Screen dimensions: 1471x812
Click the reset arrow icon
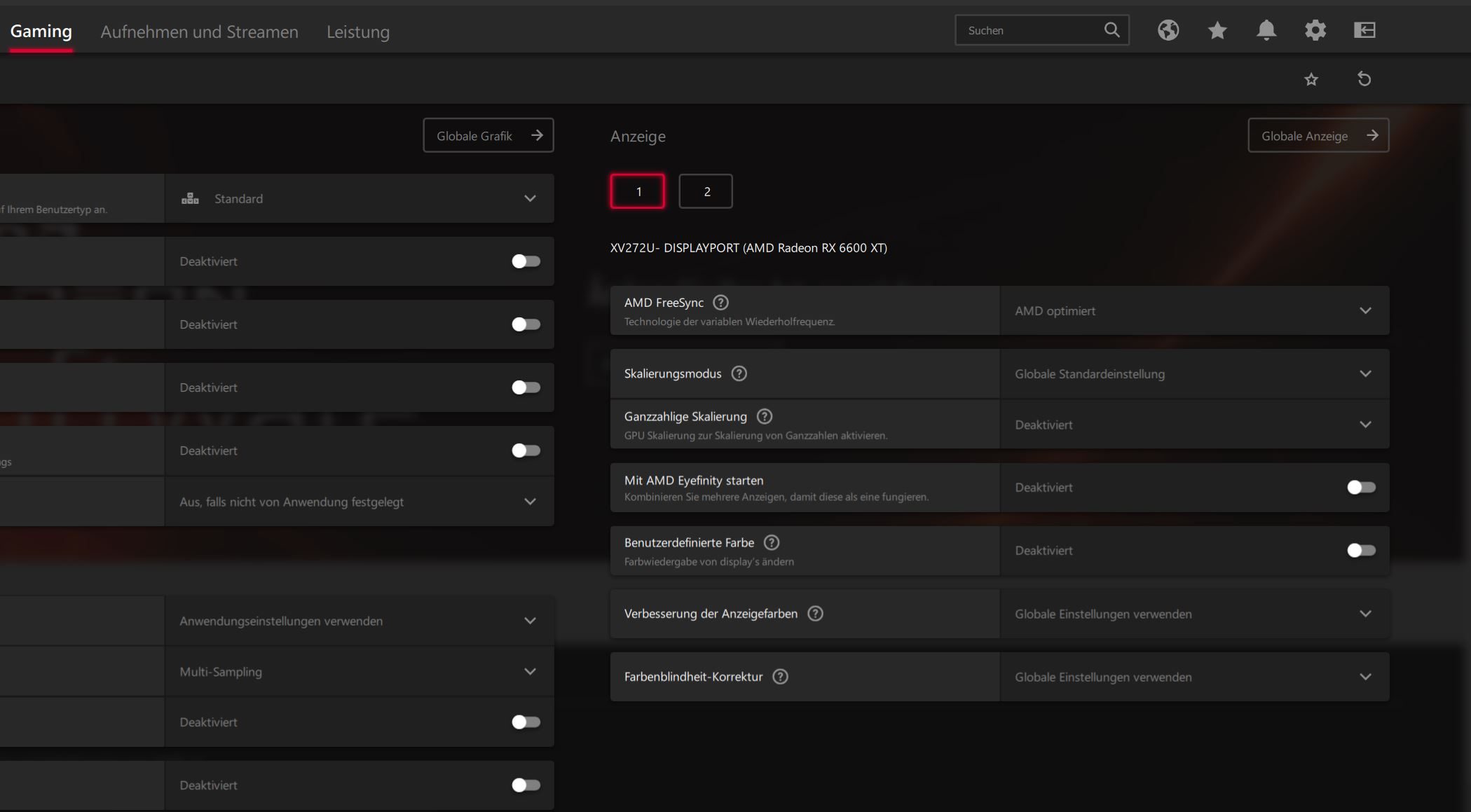click(x=1364, y=79)
